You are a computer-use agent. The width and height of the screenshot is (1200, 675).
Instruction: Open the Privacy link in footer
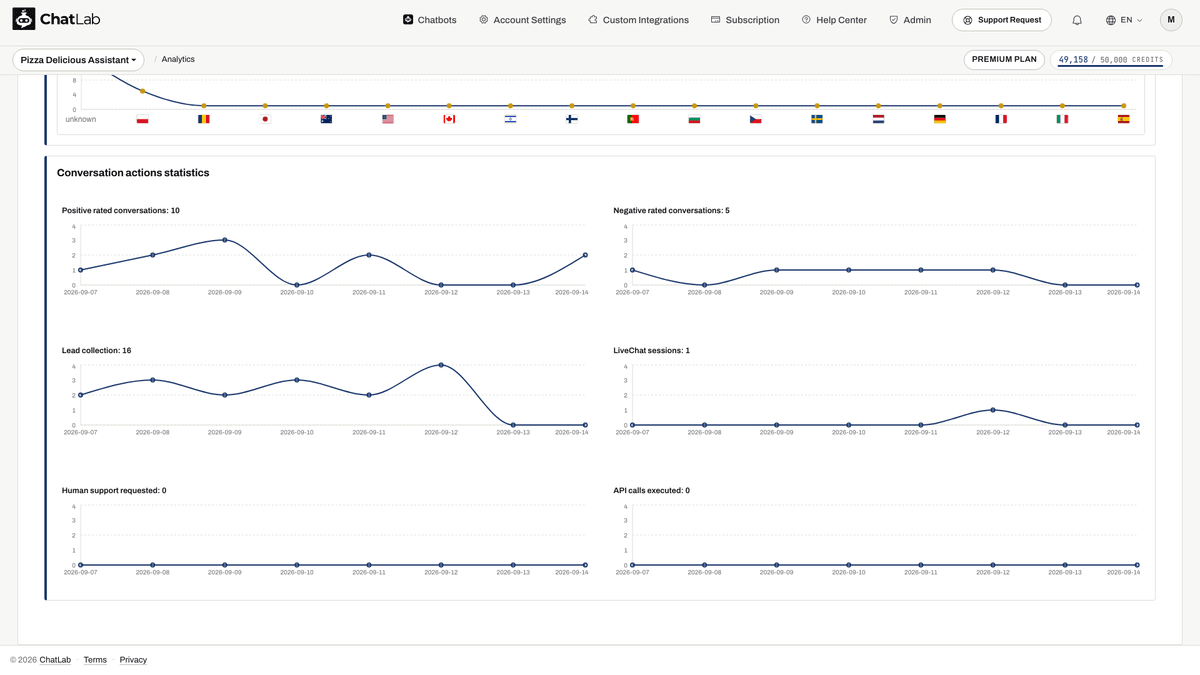coord(133,660)
